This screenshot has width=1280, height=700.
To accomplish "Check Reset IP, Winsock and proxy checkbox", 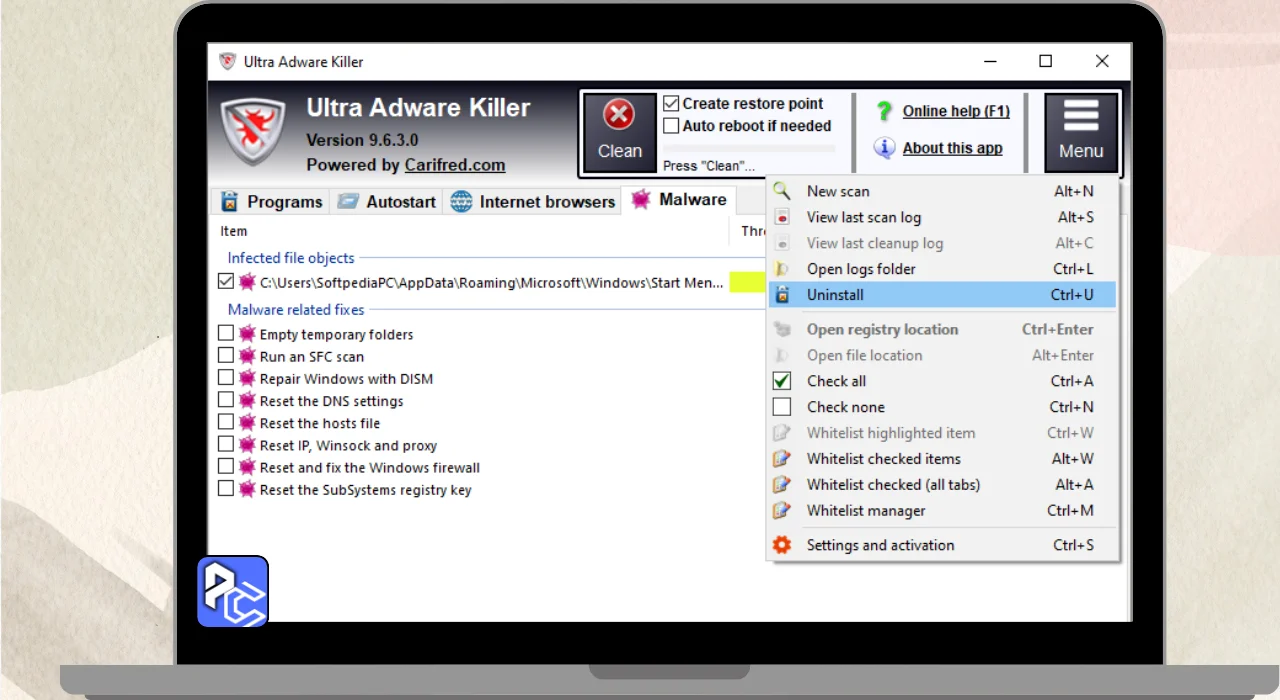I will click(x=226, y=444).
